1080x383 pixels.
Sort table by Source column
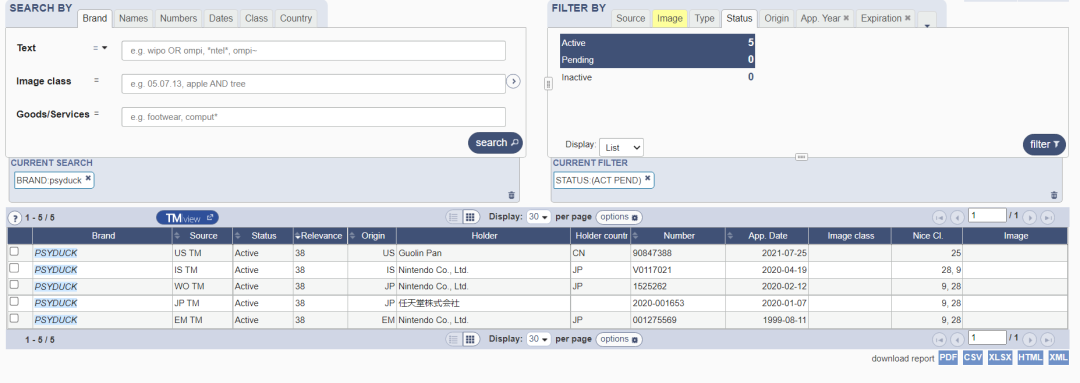coord(202,236)
